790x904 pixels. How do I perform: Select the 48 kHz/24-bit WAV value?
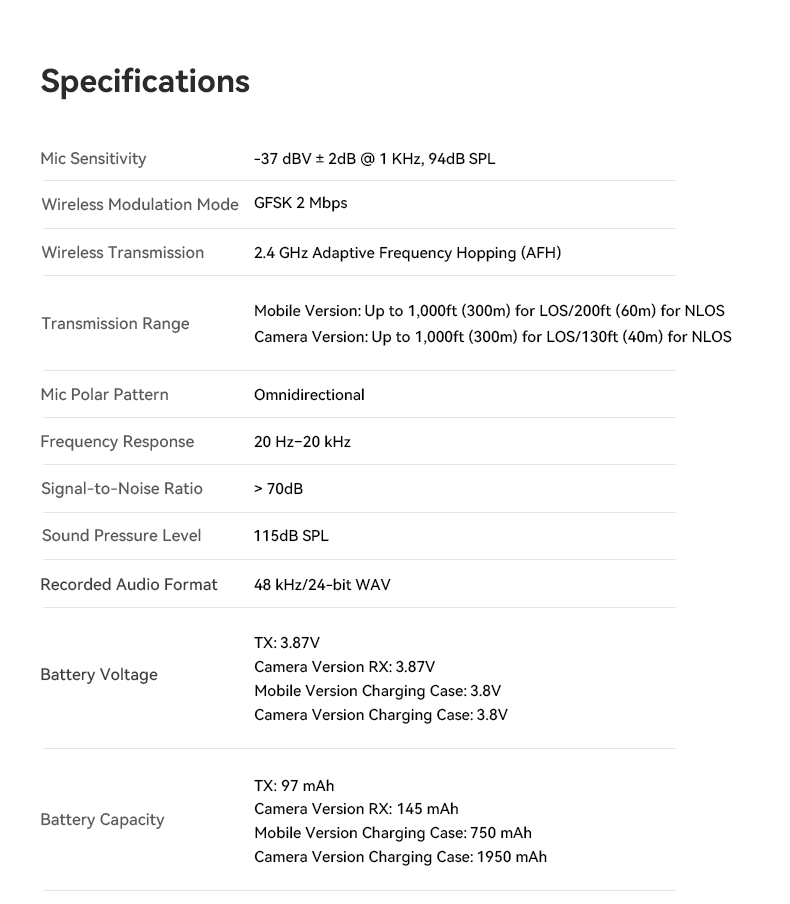pos(322,584)
